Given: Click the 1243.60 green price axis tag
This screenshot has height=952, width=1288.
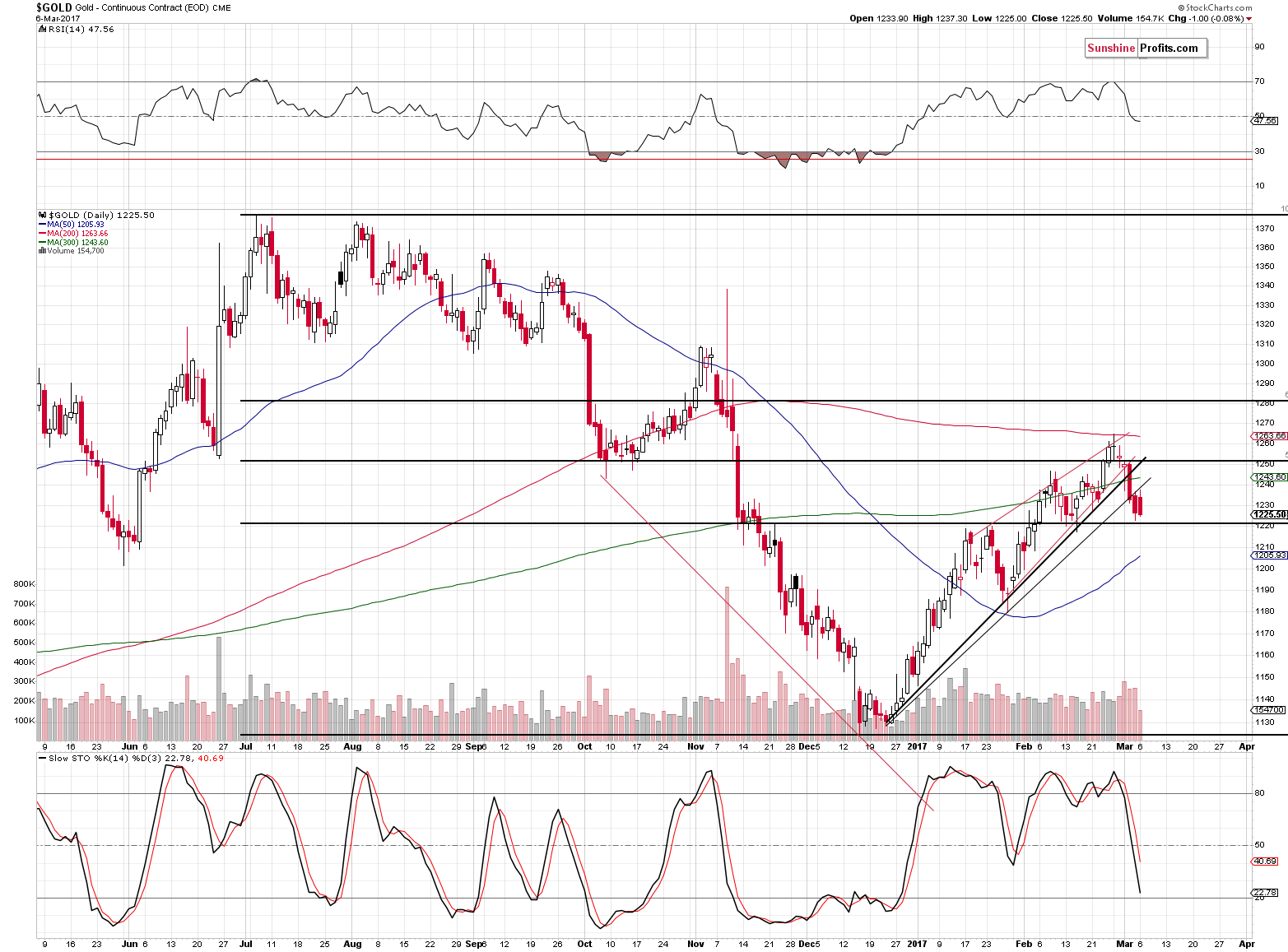Looking at the screenshot, I should point(1269,477).
